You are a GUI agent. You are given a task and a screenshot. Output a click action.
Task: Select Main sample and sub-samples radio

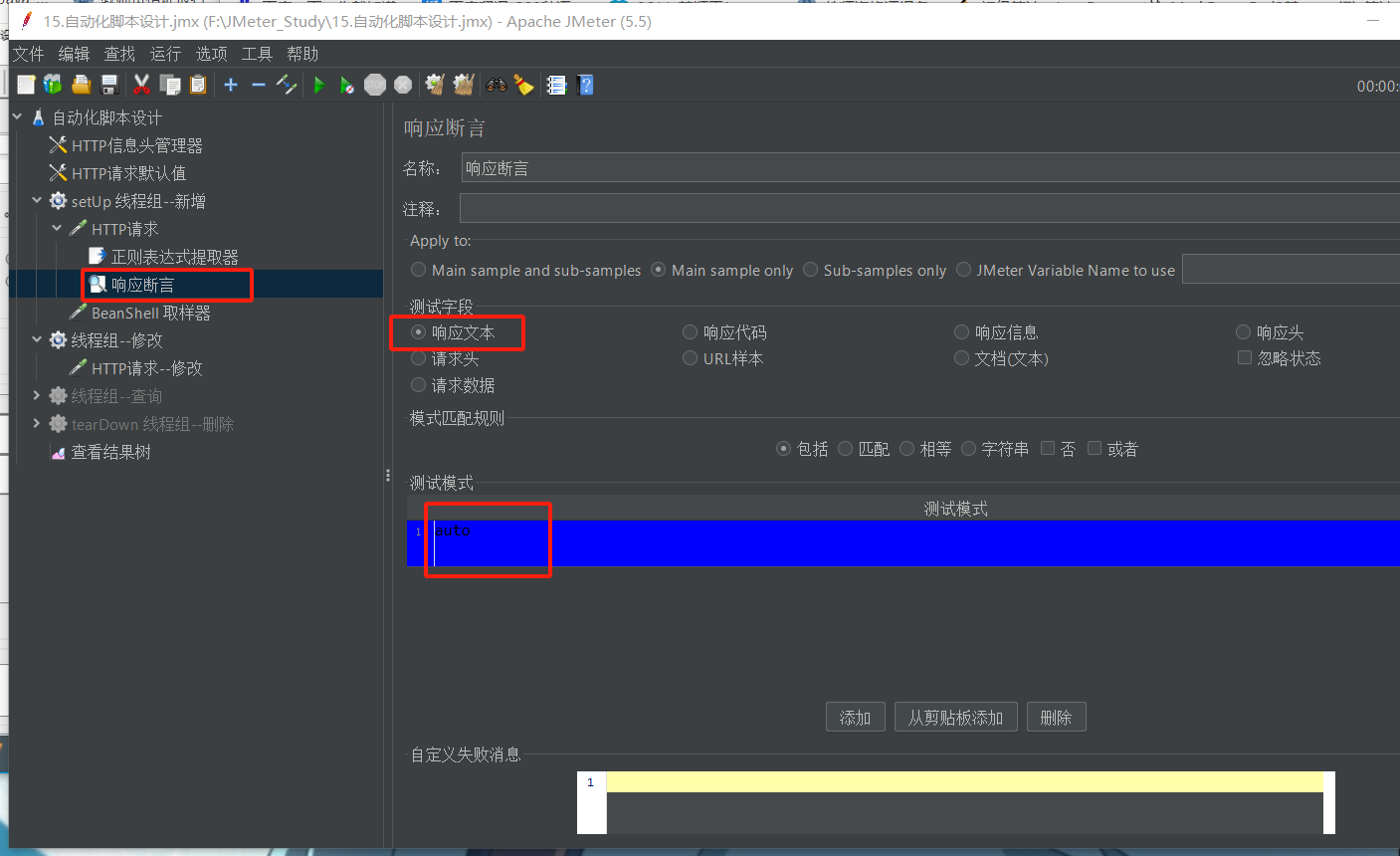[419, 270]
